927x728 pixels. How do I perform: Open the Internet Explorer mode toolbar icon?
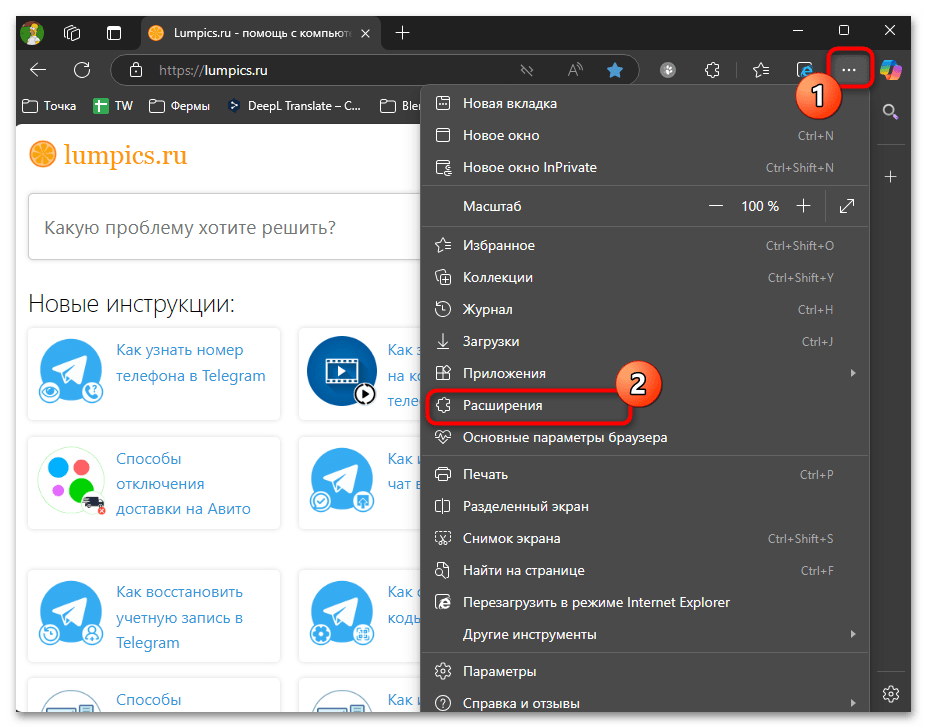(x=805, y=70)
